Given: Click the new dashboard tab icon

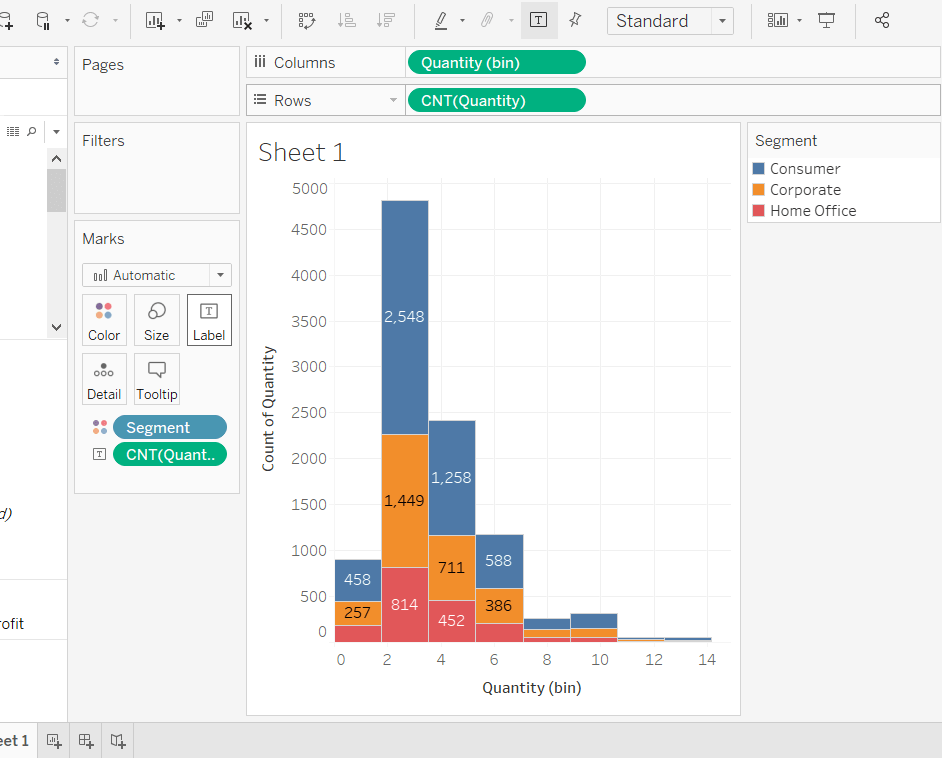Looking at the screenshot, I should point(86,741).
